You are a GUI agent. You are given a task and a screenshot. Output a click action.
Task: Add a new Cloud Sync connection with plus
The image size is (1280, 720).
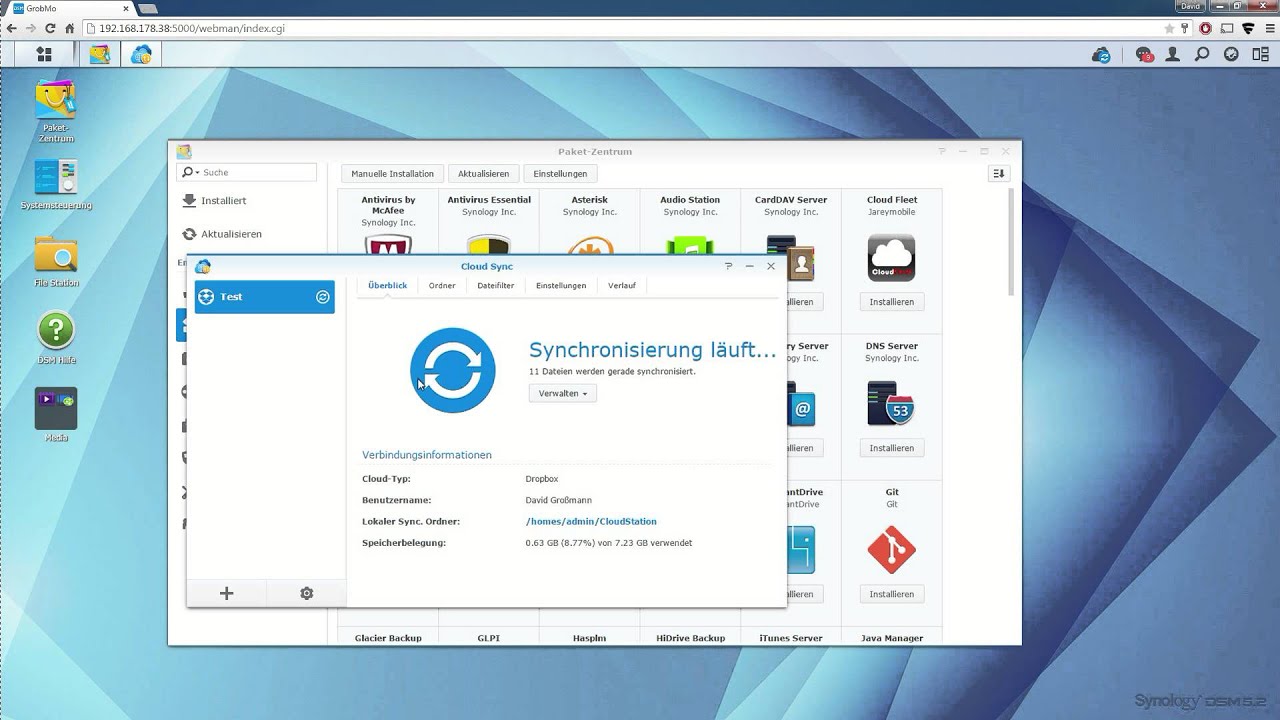pos(226,593)
